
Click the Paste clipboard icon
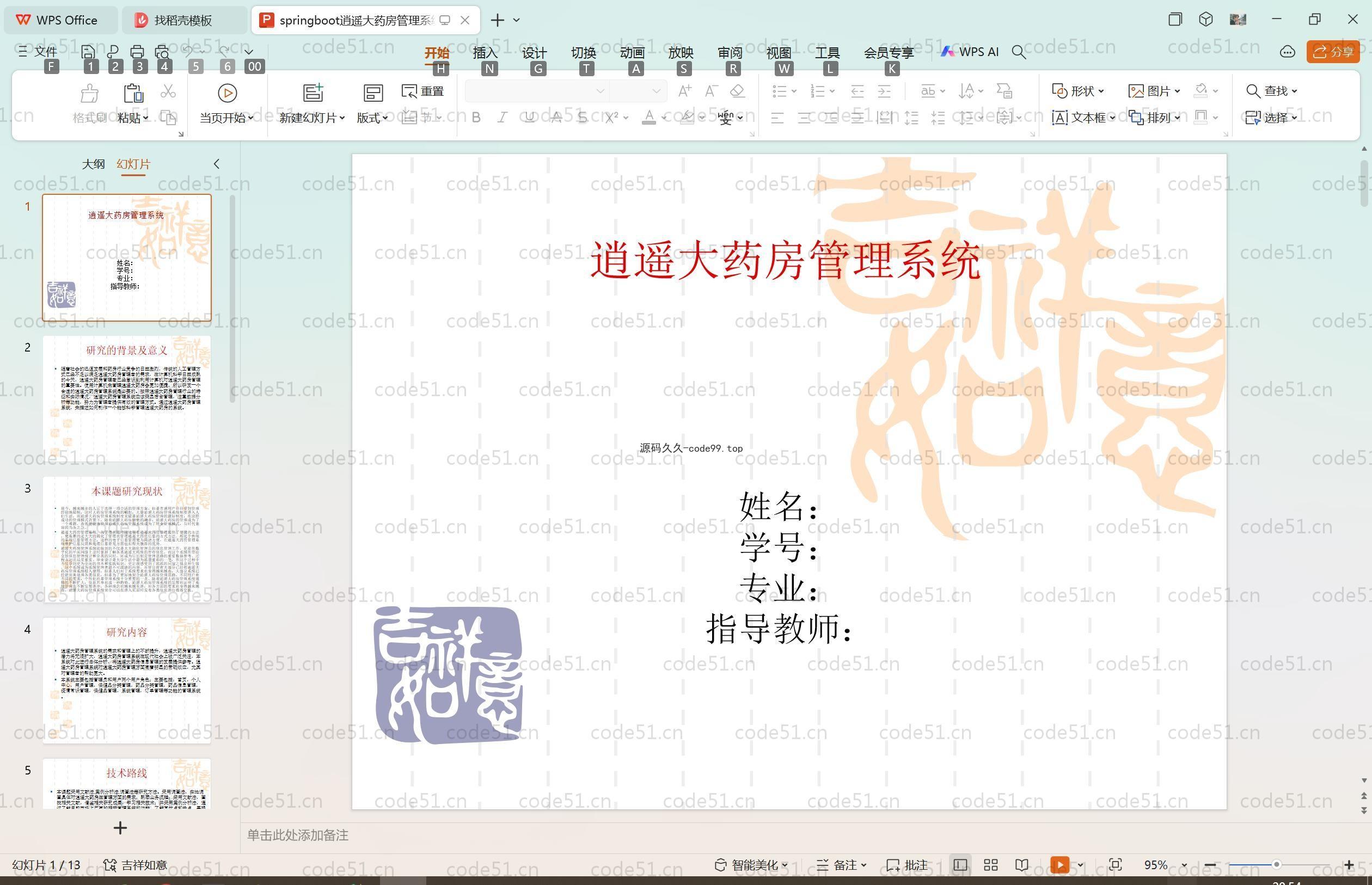tap(133, 93)
